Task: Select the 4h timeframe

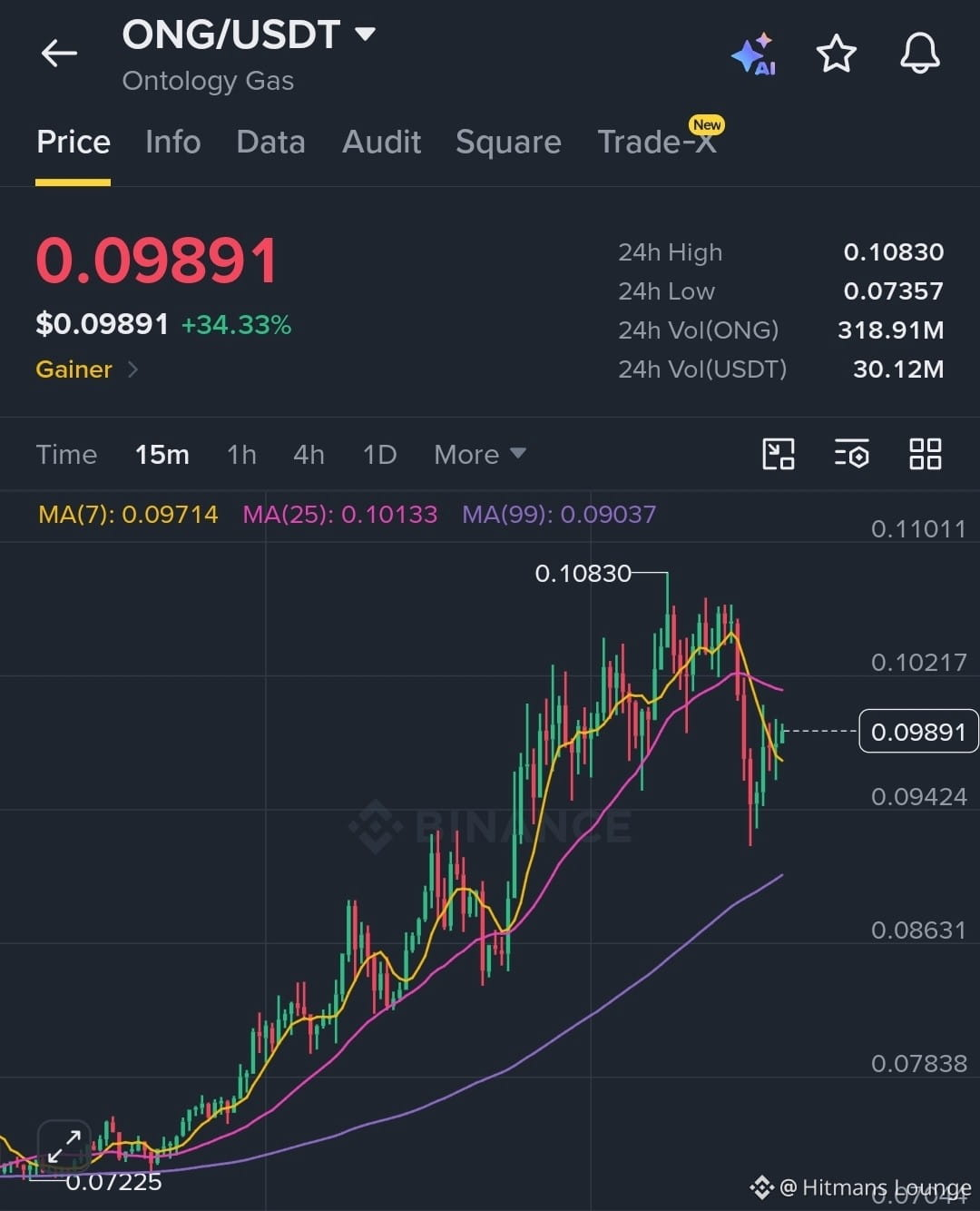Action: pos(309,454)
